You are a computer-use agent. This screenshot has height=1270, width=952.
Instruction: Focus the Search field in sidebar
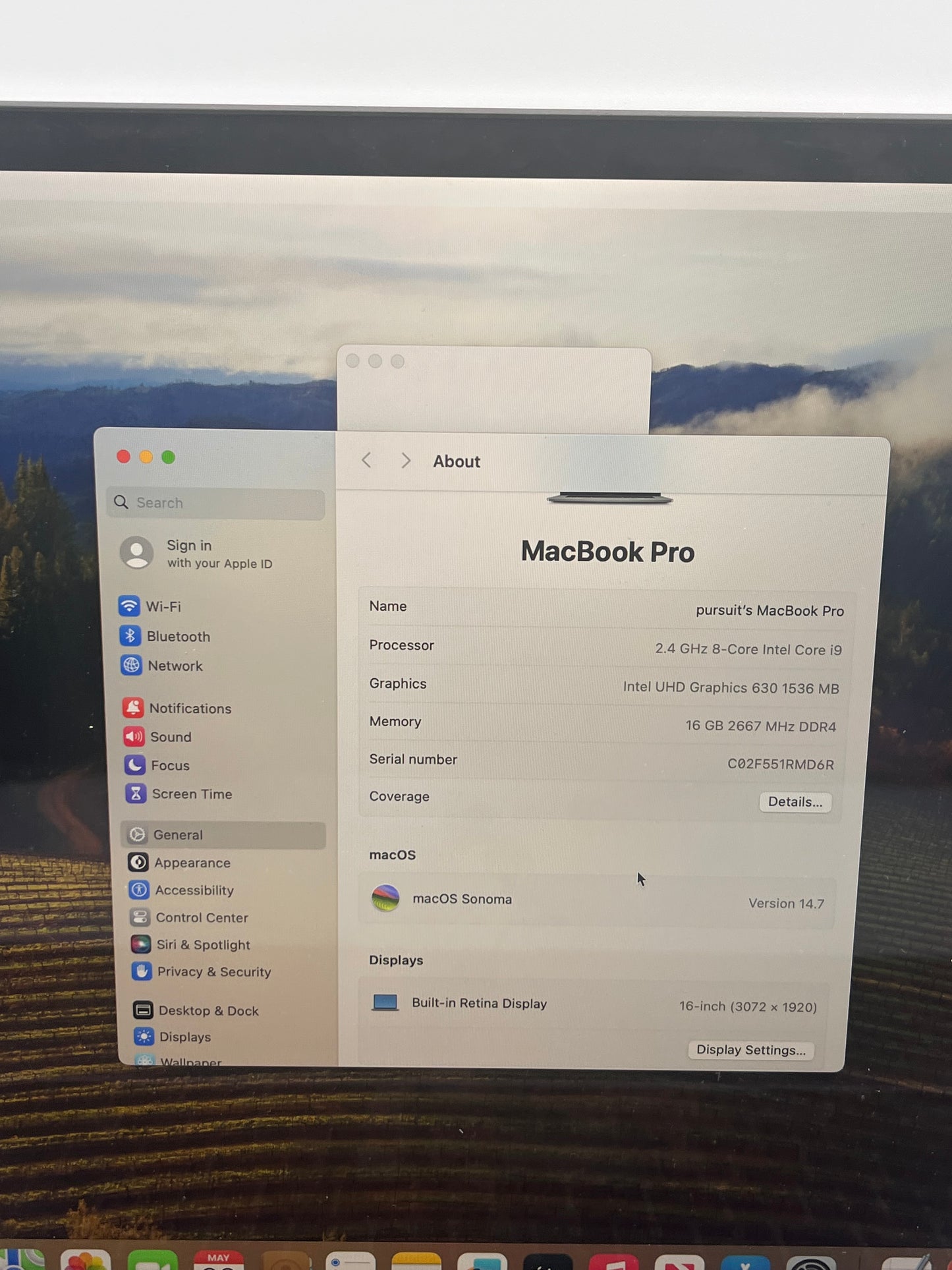(215, 503)
